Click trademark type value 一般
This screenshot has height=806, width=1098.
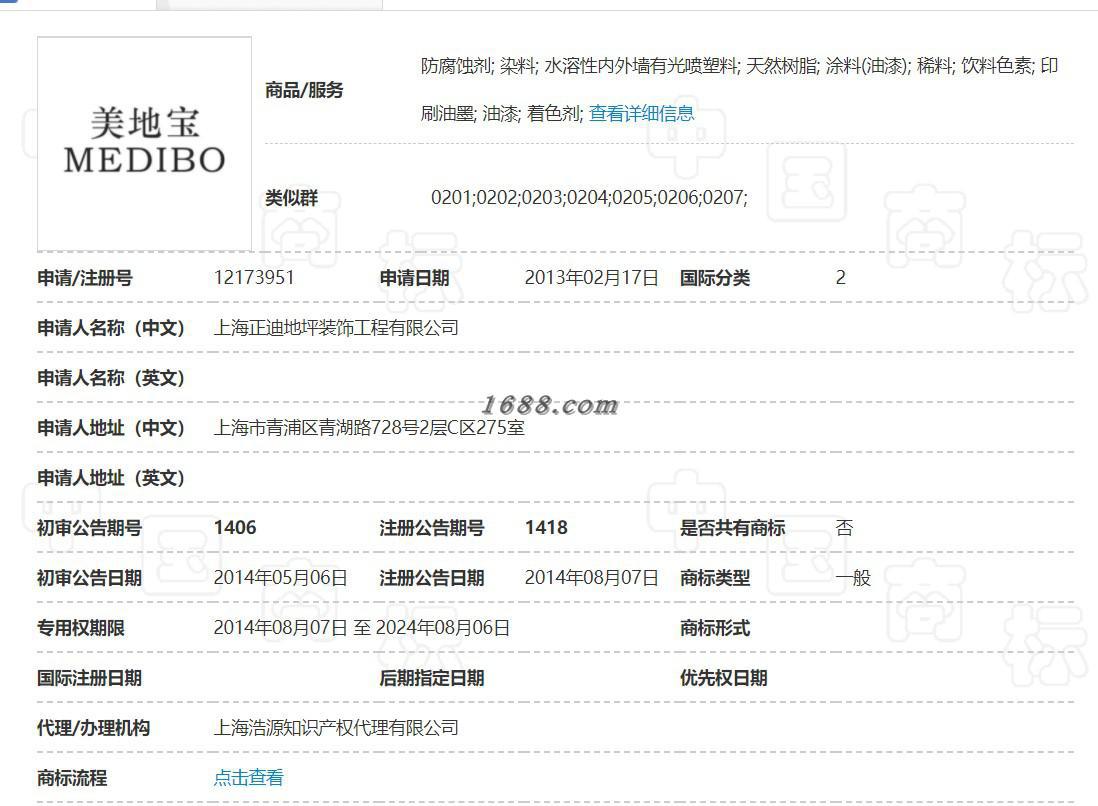coord(853,578)
